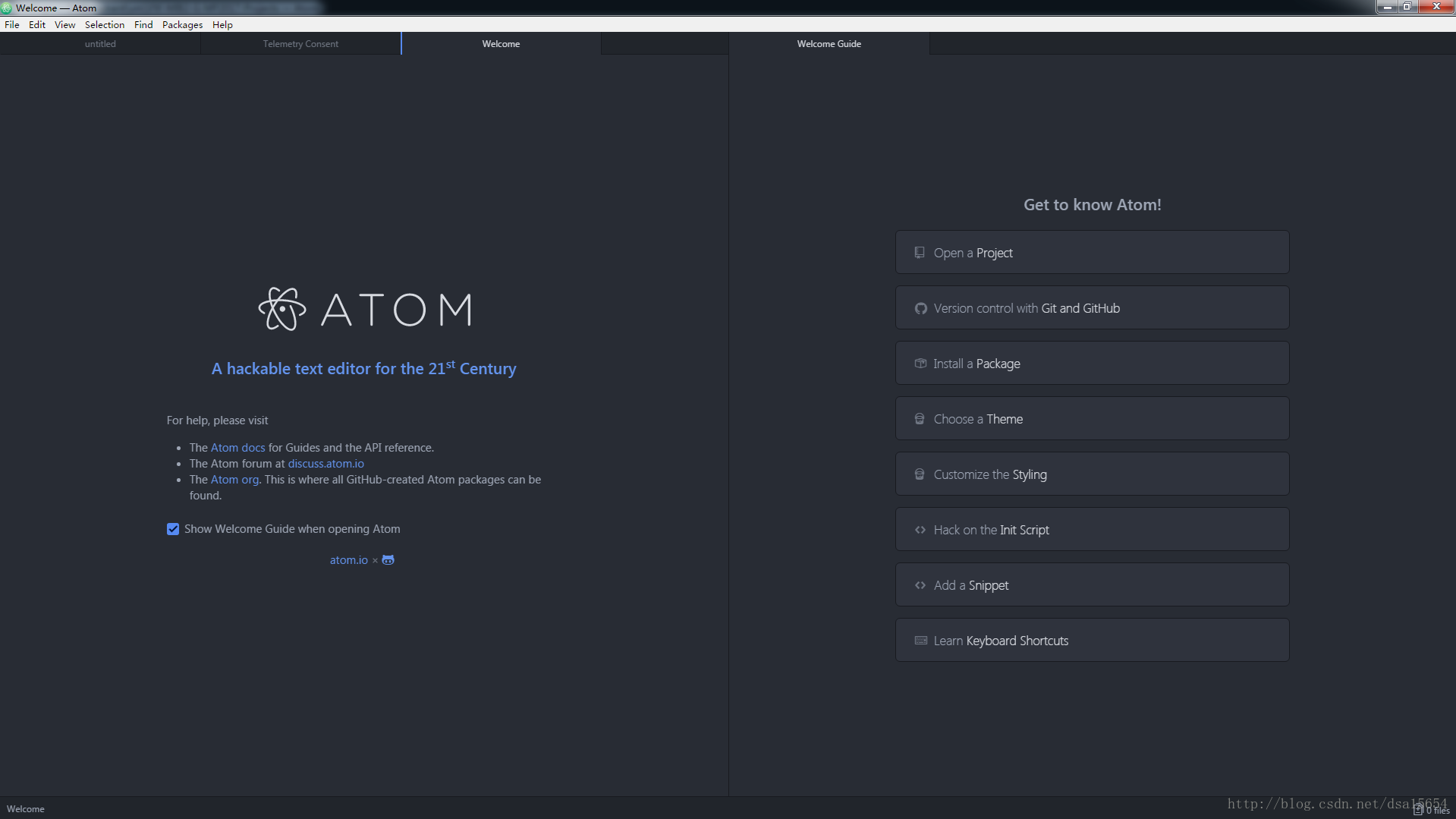Select the Welcome Guide tab
The width and height of the screenshot is (1456, 819).
829,44
